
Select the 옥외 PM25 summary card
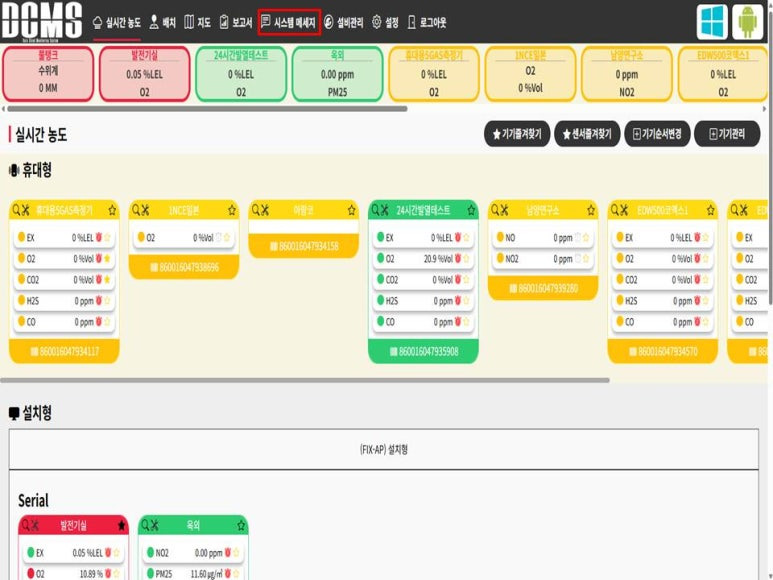click(x=337, y=74)
